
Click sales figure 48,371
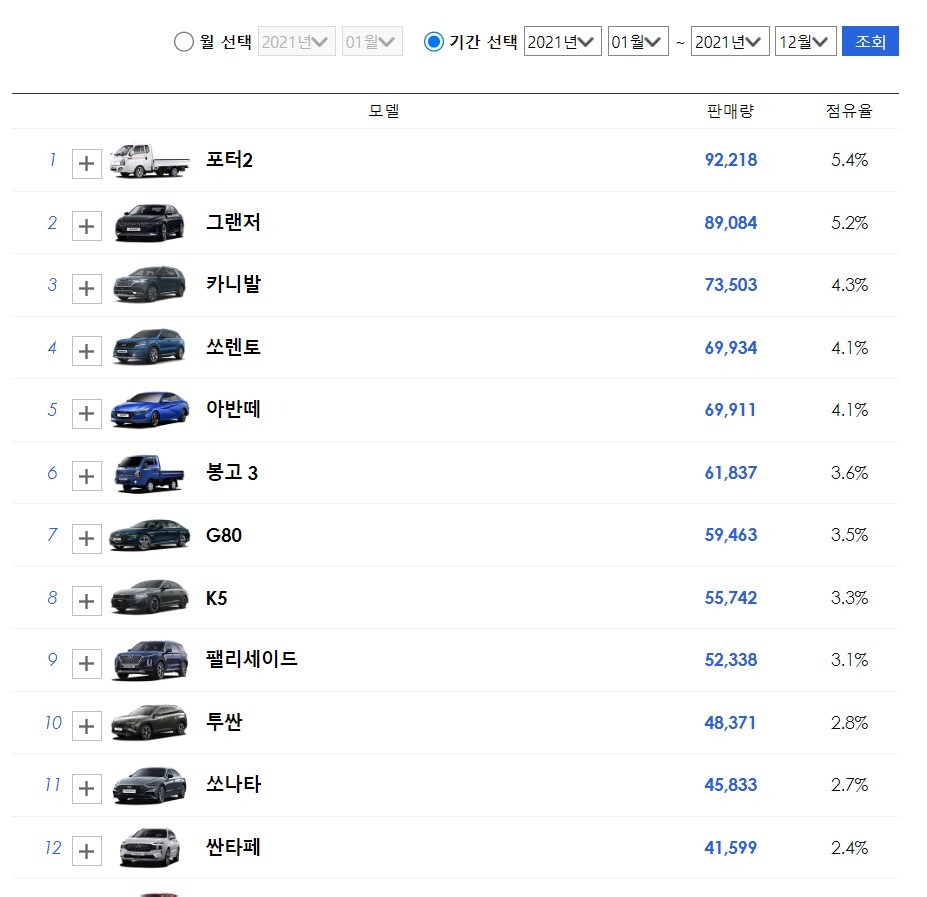click(x=731, y=723)
